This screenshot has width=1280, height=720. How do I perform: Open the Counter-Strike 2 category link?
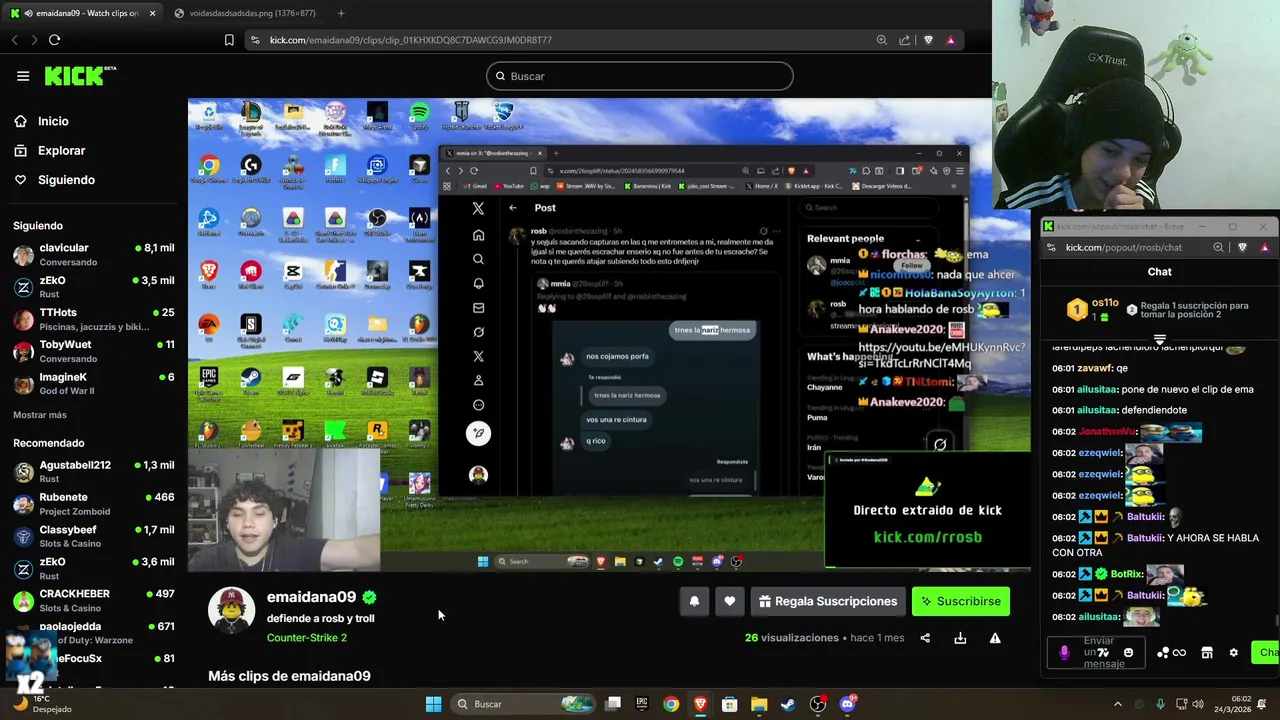(x=307, y=638)
